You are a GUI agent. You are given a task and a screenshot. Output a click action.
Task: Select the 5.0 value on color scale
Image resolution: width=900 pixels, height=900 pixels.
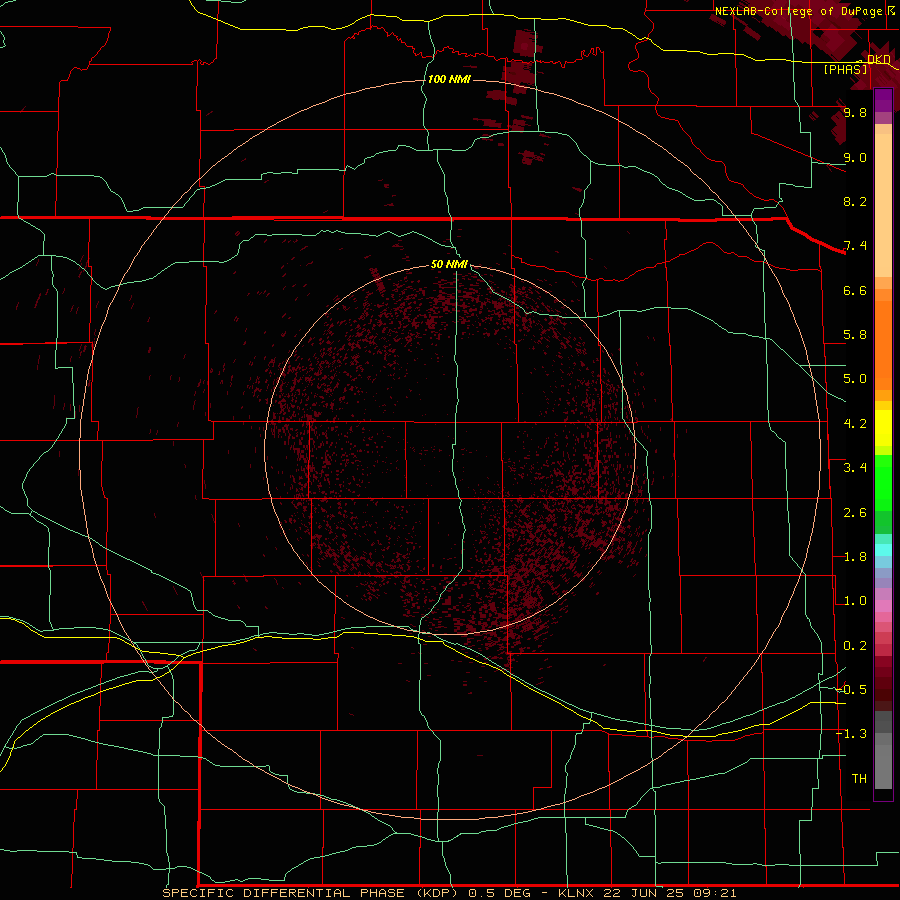(x=855, y=379)
